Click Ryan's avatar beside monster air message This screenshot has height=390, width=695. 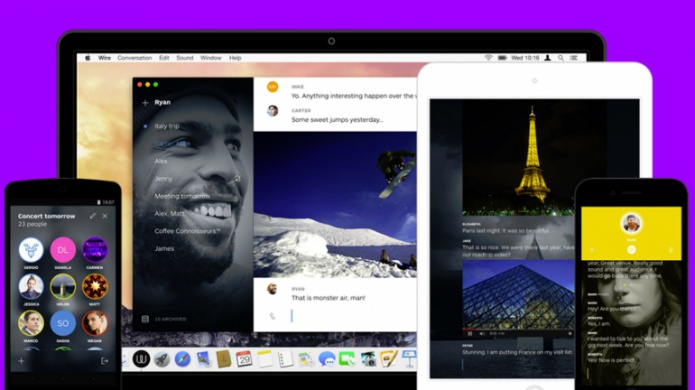coord(273,289)
